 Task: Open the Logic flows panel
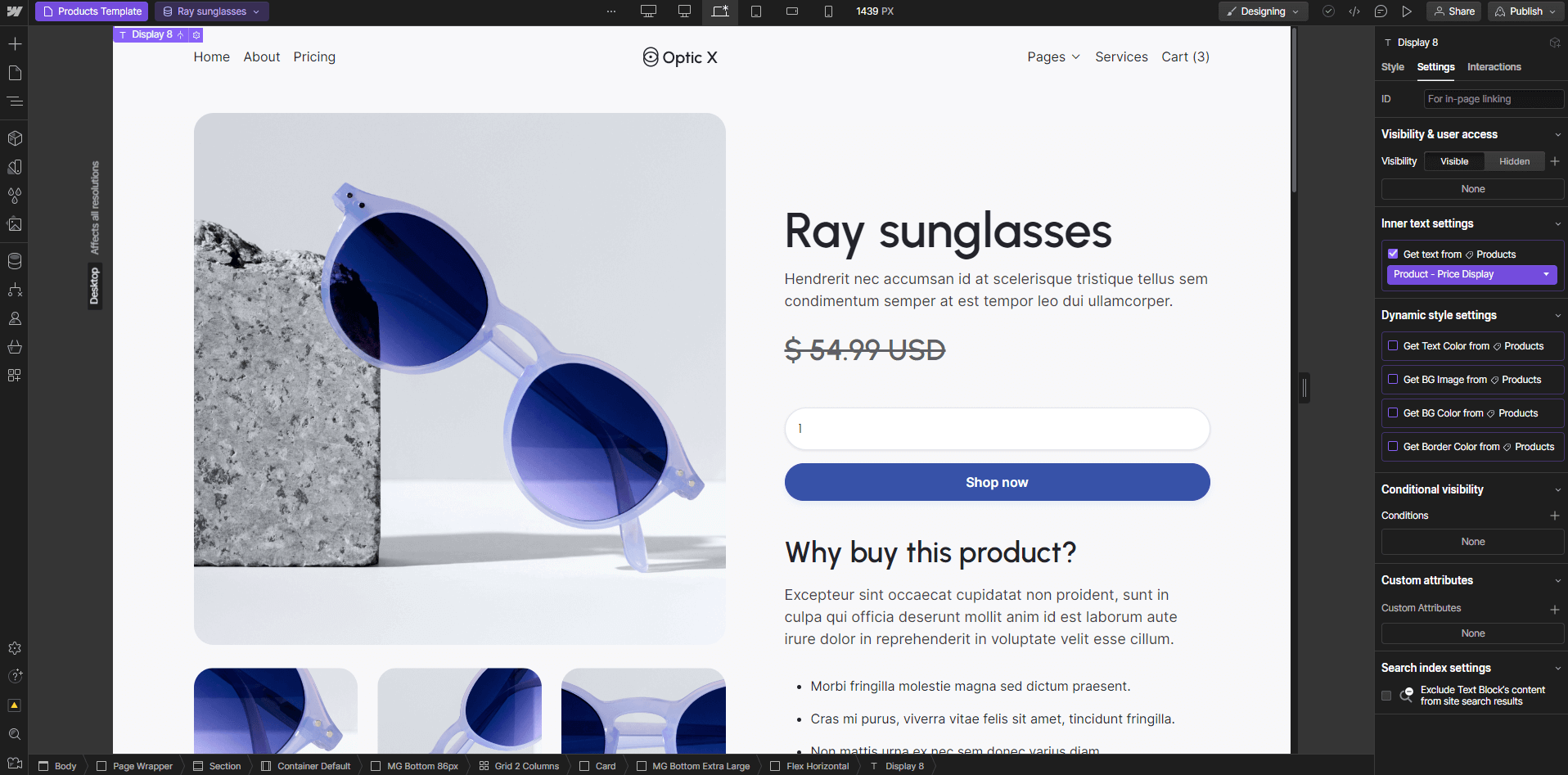point(15,290)
